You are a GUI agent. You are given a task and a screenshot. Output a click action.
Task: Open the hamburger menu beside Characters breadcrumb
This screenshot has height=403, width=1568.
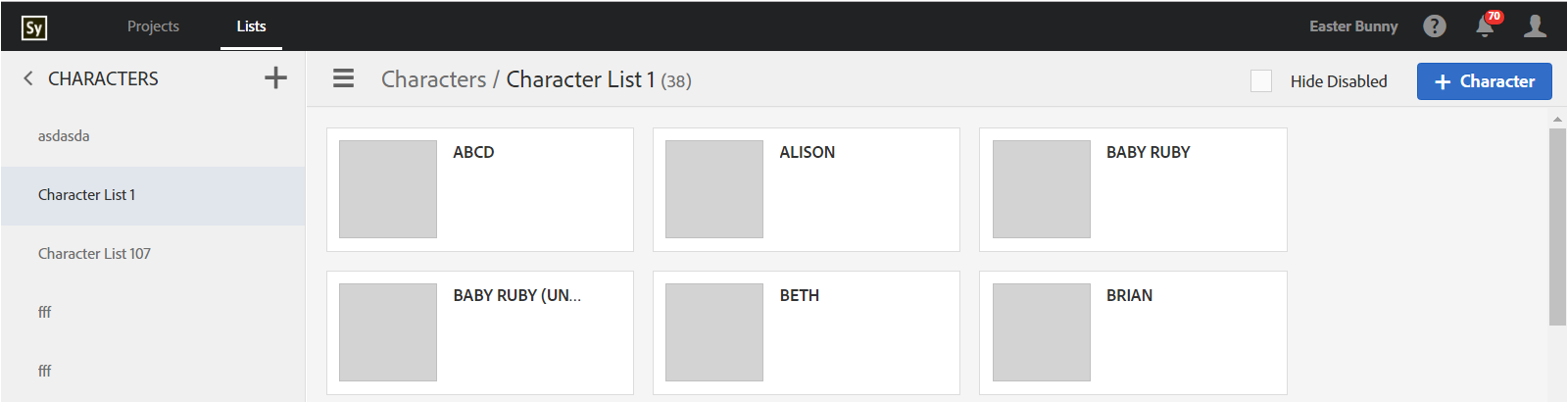coord(343,78)
